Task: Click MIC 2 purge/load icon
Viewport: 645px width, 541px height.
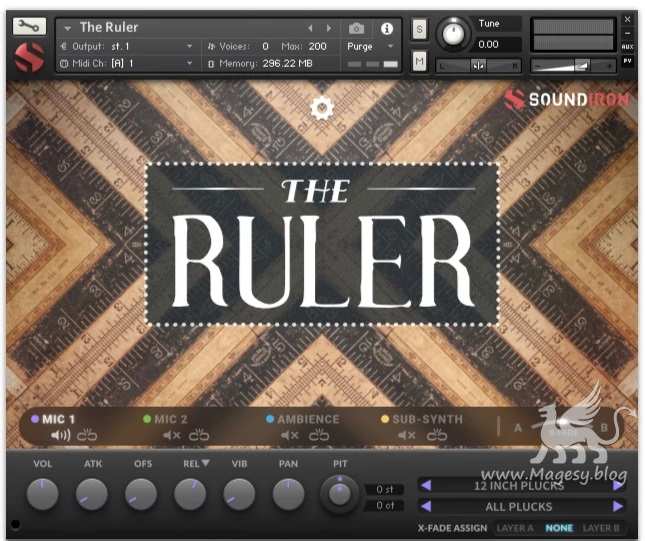Action: 199,435
